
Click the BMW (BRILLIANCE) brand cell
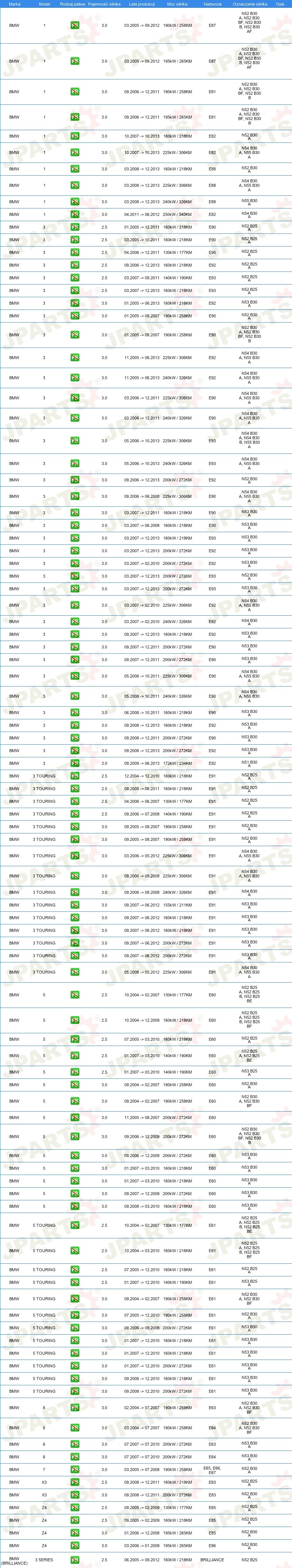click(x=14, y=1560)
